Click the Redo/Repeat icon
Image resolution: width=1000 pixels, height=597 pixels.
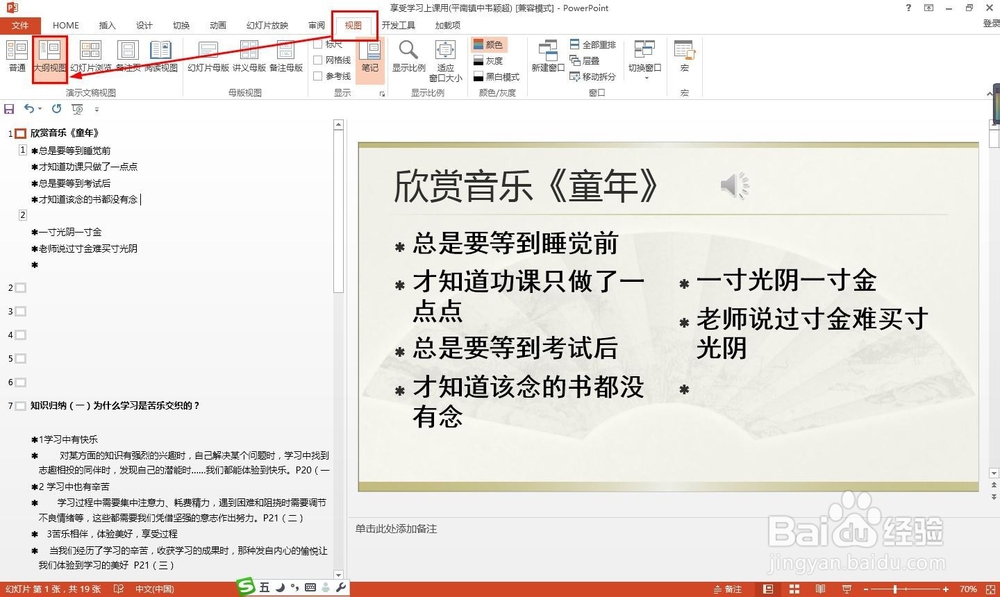point(56,108)
